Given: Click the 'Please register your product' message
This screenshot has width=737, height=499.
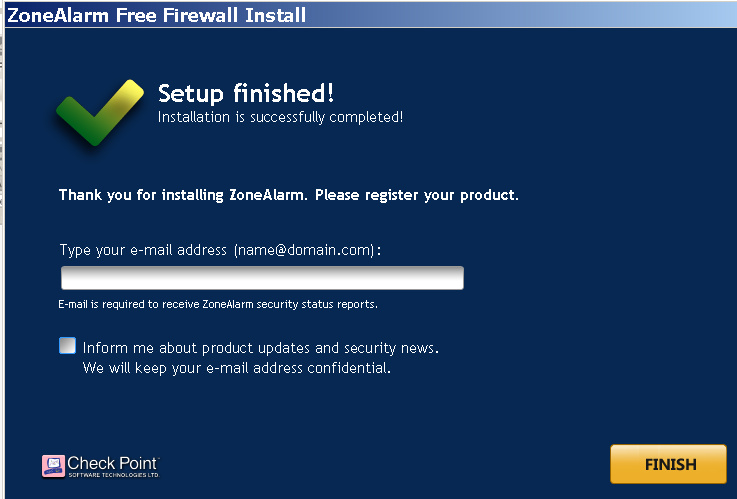Looking at the screenshot, I should click(416, 195).
